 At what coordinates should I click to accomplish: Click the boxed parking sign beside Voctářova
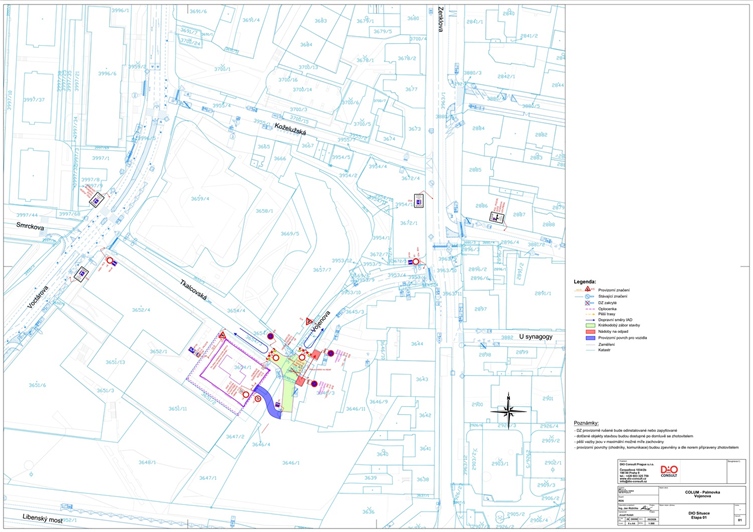[82, 274]
